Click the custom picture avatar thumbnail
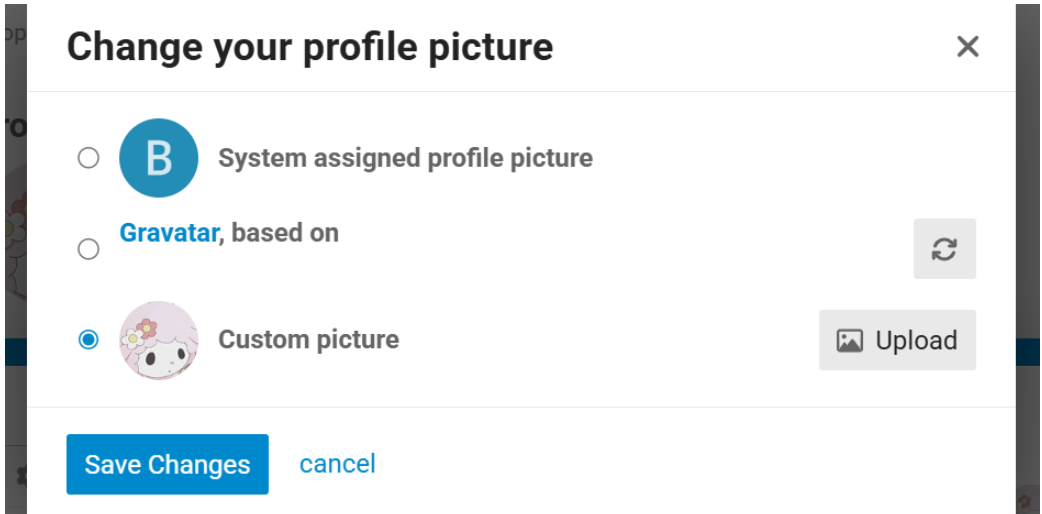This screenshot has height=514, width=1042. (158, 340)
